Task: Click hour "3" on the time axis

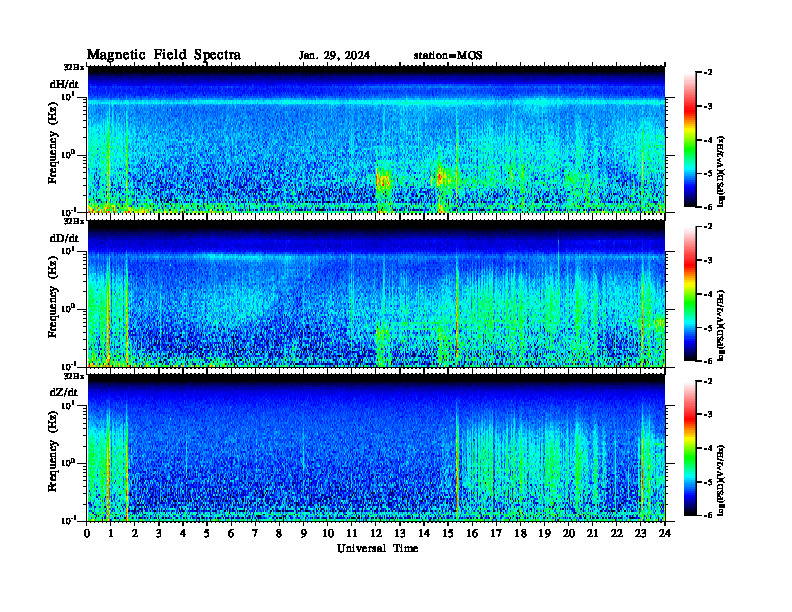Action: (x=159, y=533)
